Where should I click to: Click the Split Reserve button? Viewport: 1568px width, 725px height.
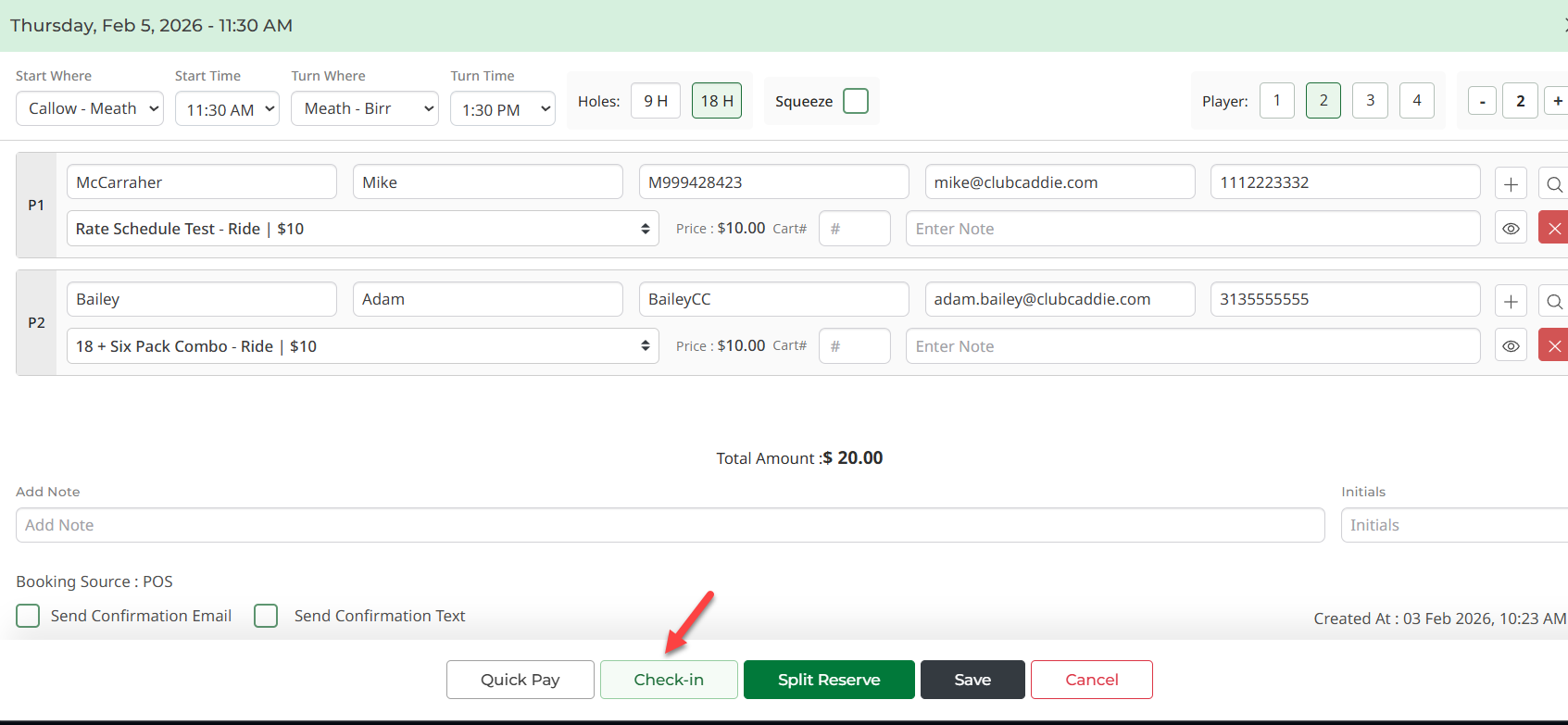[829, 680]
